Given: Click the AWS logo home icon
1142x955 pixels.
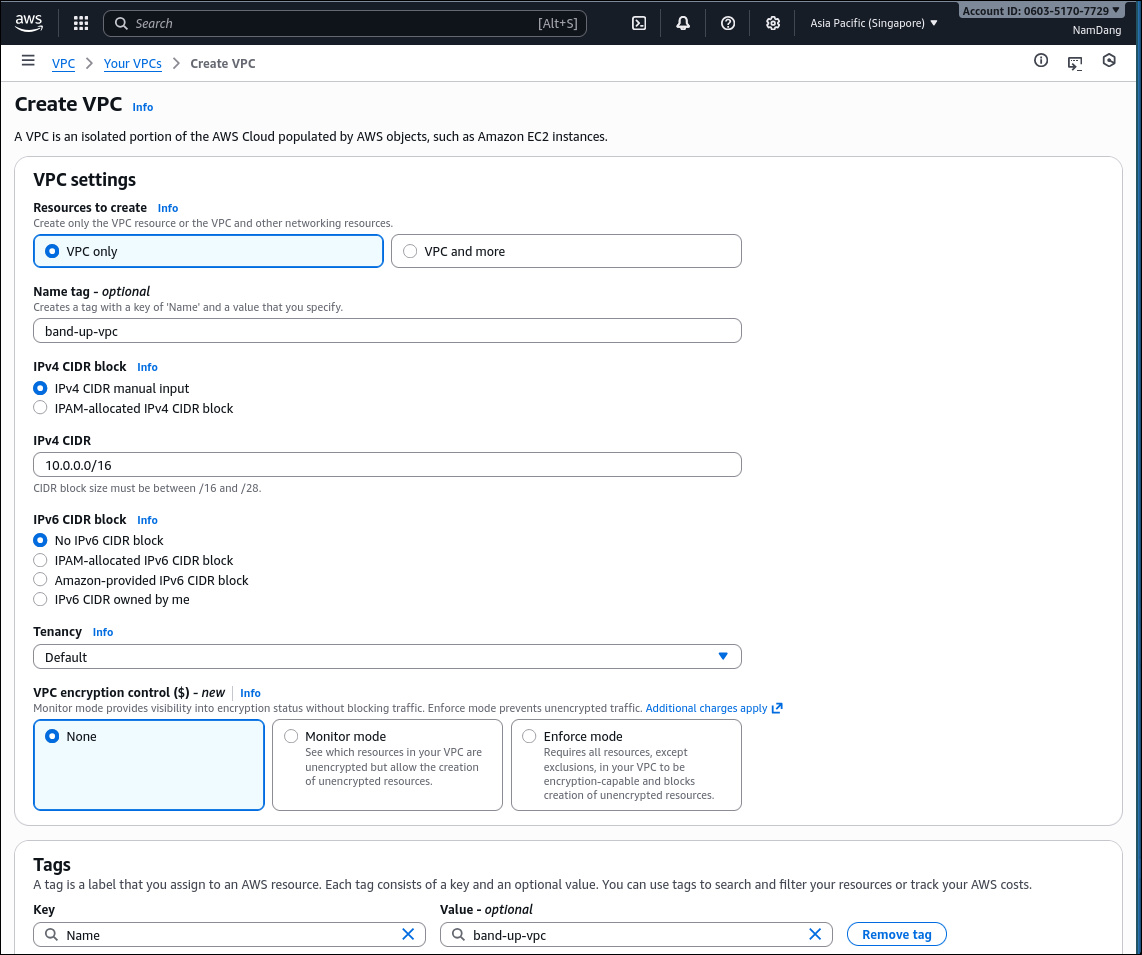Looking at the screenshot, I should (x=29, y=22).
